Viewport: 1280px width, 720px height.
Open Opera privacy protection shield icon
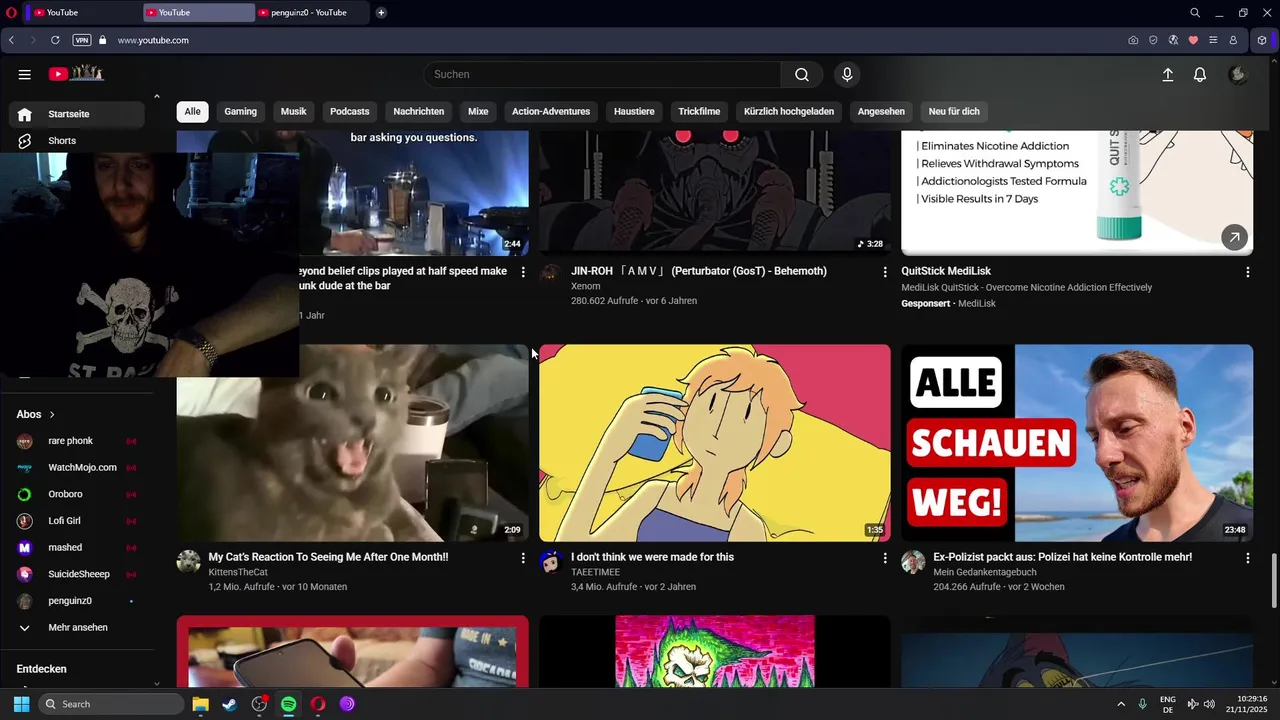[x=1153, y=40]
